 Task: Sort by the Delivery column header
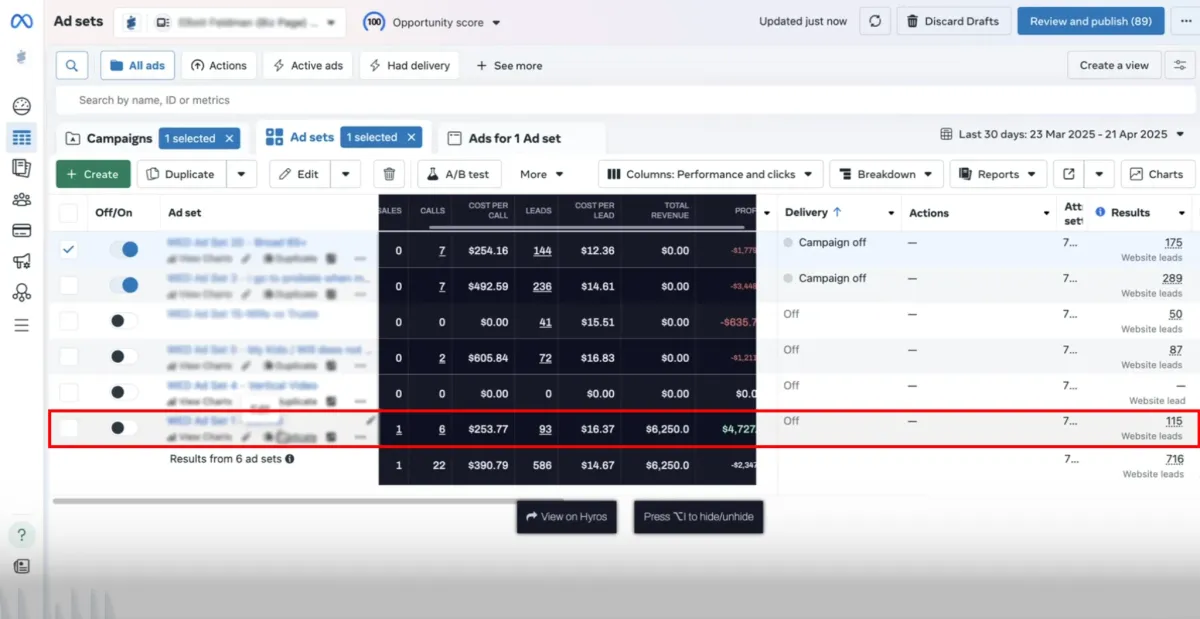point(813,212)
